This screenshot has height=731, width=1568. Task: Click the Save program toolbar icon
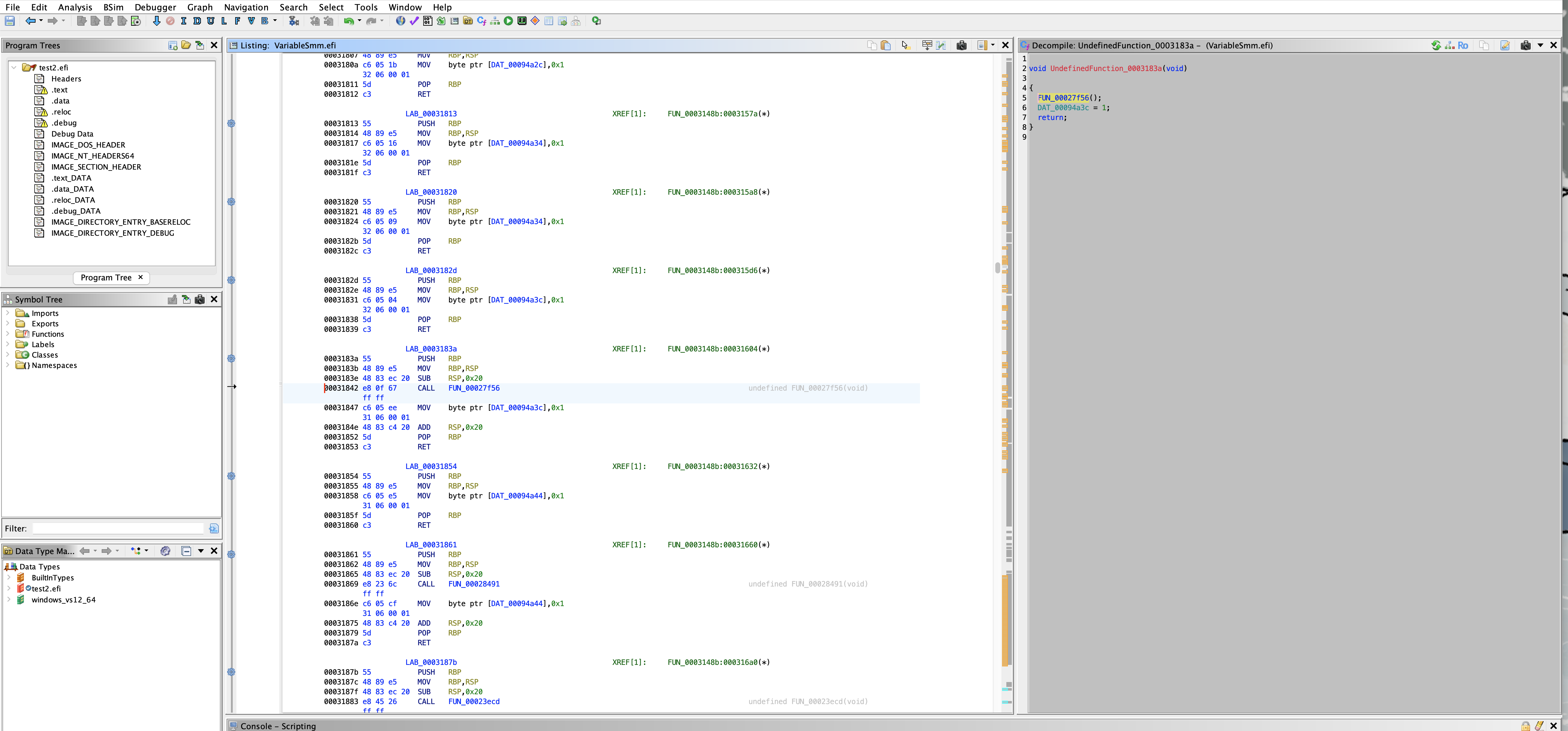(x=10, y=21)
